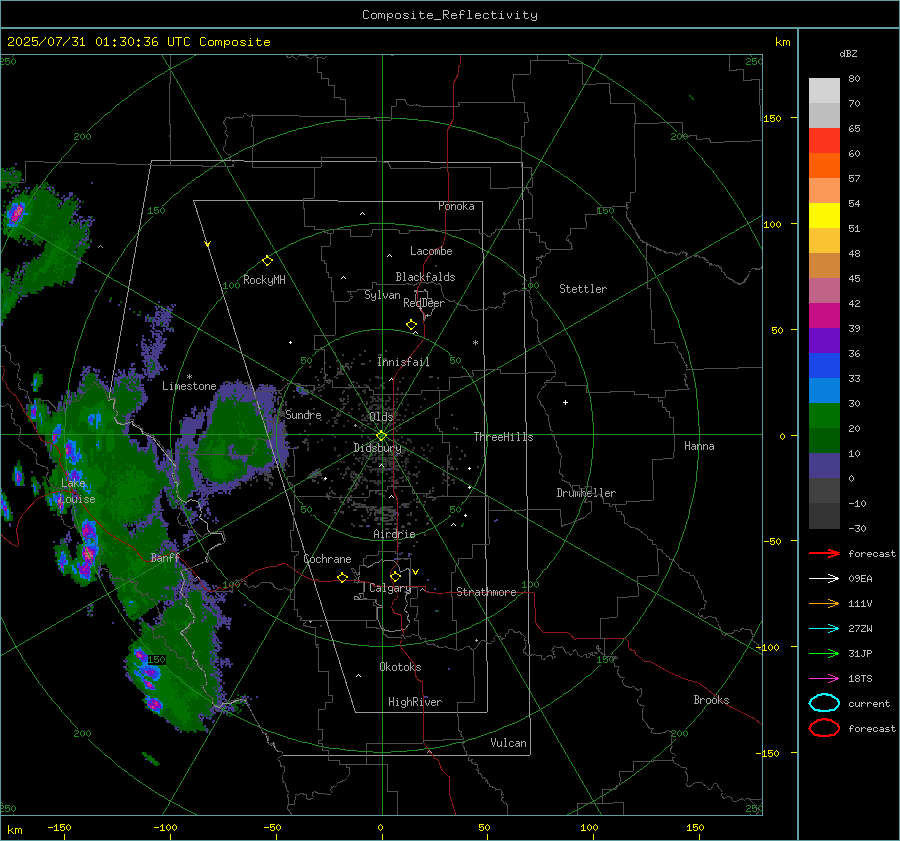Click the Blackfalds label
Screen dimensions: 900x841
(425, 277)
